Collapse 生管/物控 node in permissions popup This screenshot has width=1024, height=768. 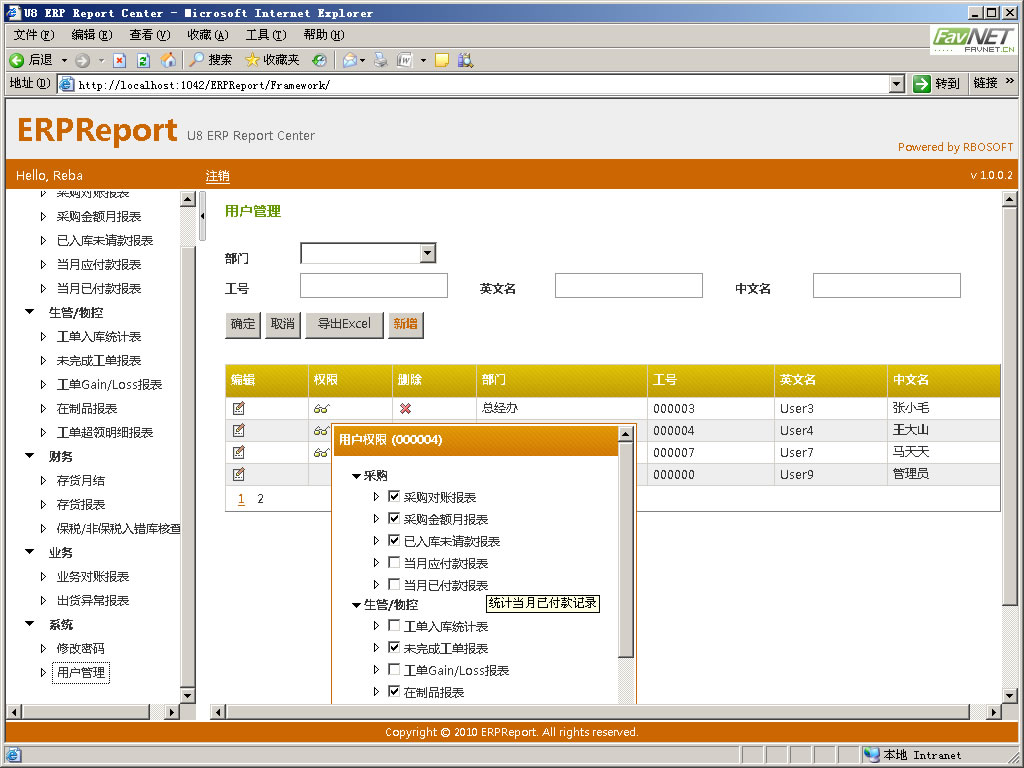(x=357, y=605)
